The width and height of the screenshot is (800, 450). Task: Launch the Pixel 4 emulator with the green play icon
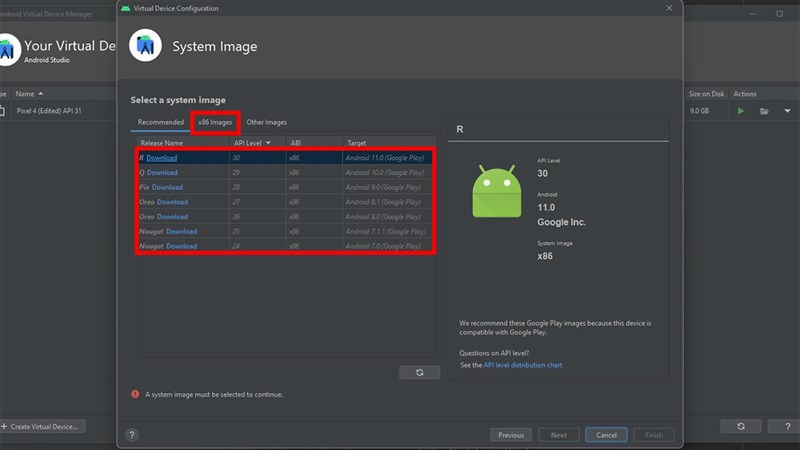pyautogui.click(x=740, y=111)
